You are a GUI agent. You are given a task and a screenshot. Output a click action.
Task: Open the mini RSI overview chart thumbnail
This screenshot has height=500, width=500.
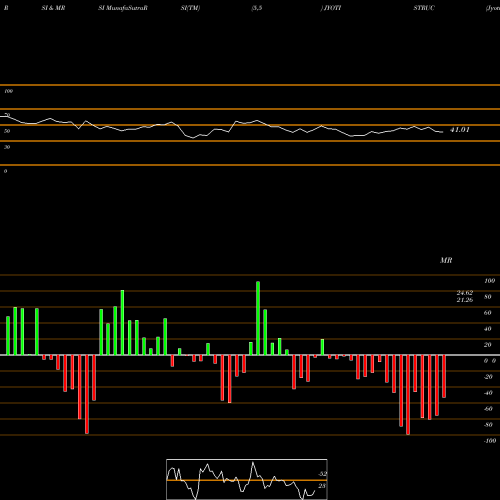pos(247,479)
